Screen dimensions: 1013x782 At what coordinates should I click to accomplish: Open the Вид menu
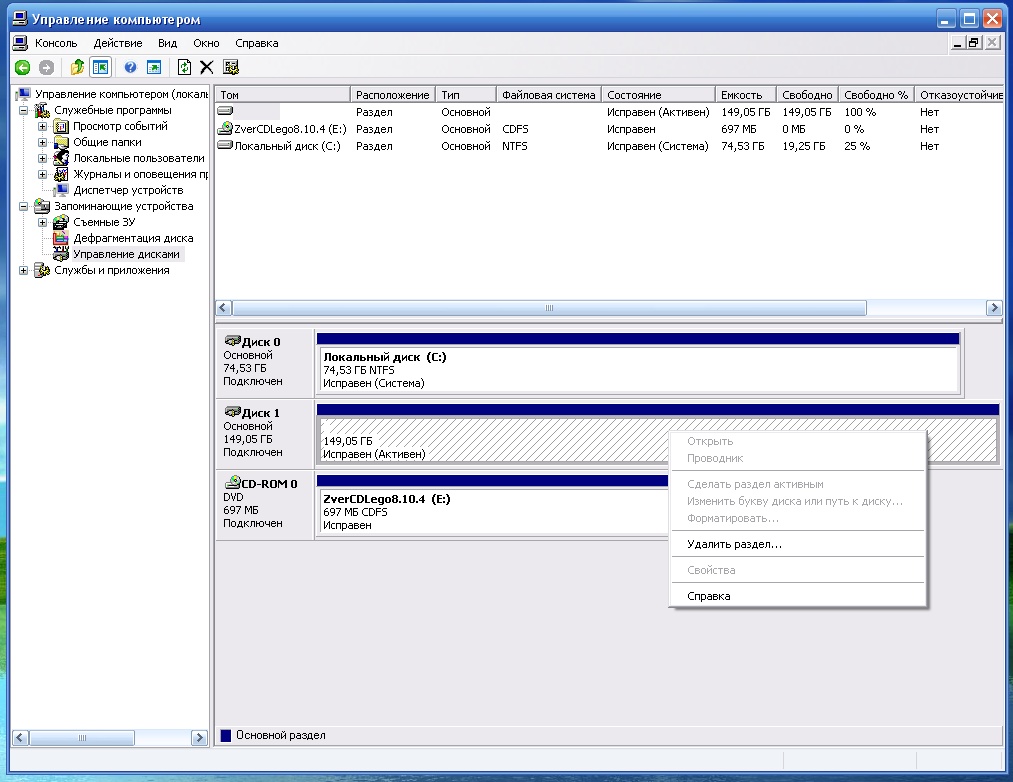pos(167,43)
